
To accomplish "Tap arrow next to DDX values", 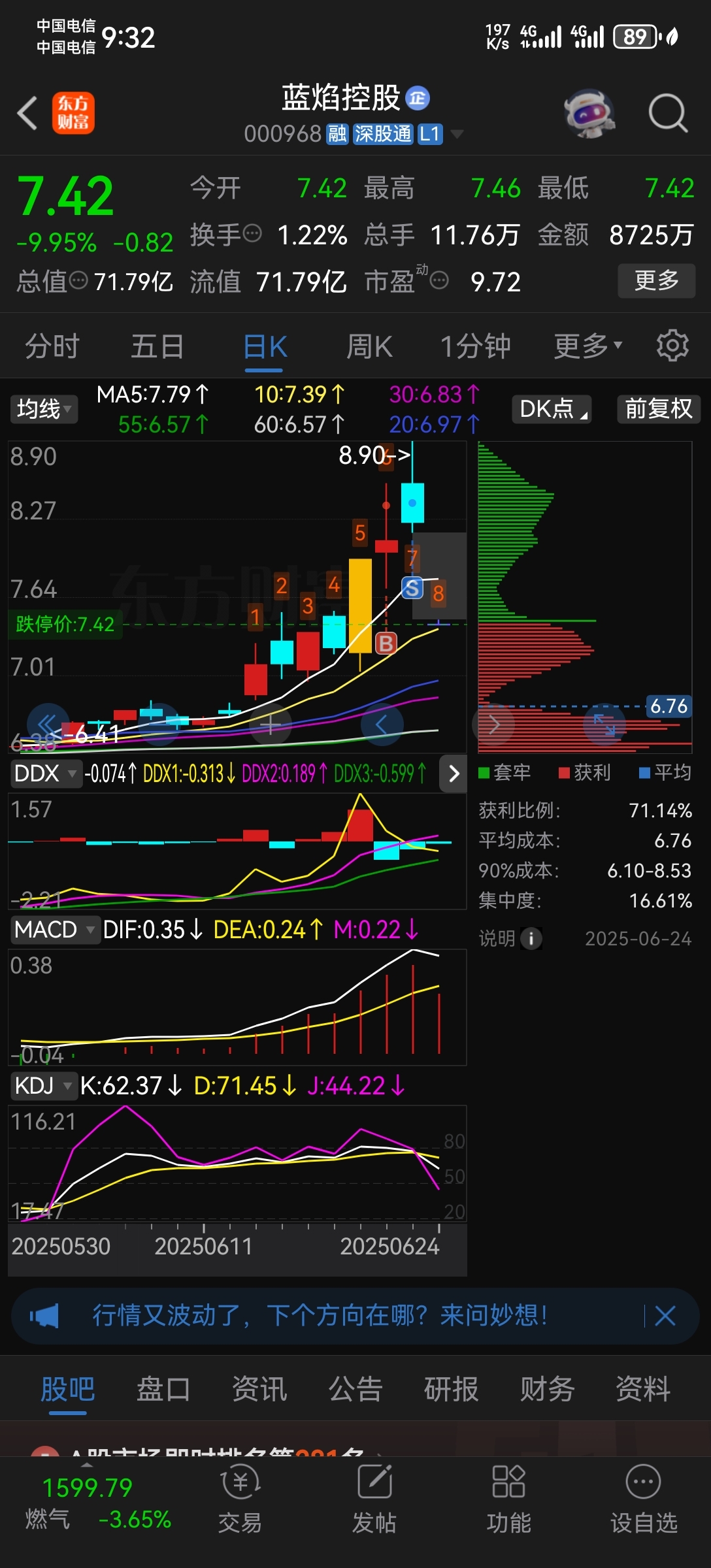I will [454, 774].
